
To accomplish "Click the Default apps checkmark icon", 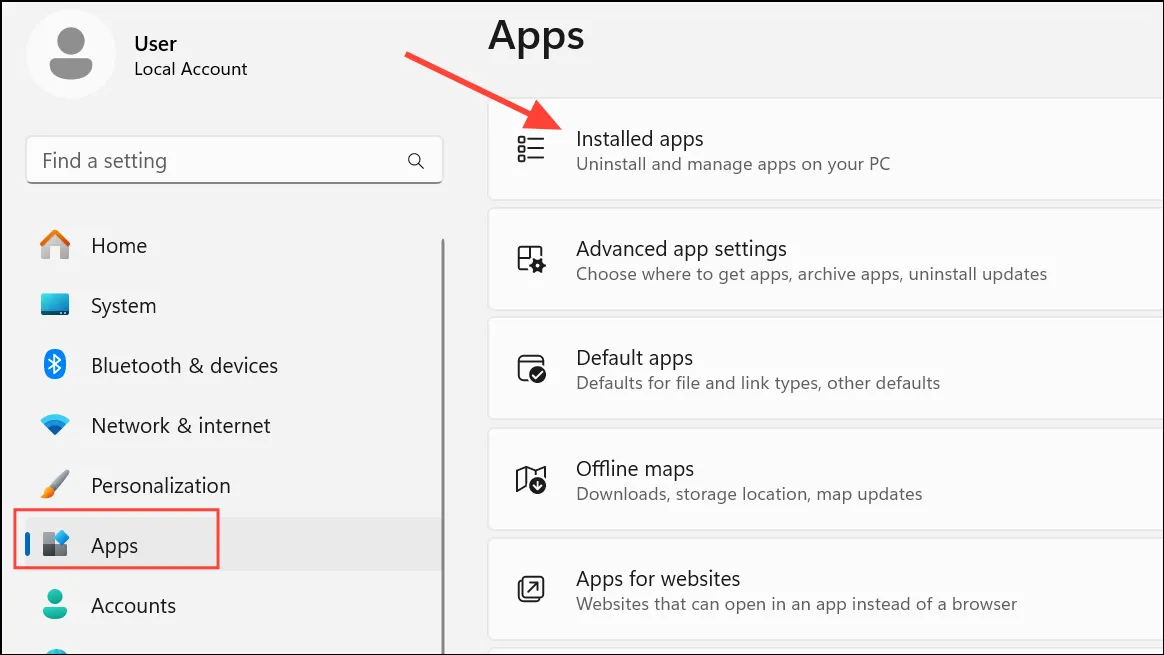I will [x=531, y=368].
